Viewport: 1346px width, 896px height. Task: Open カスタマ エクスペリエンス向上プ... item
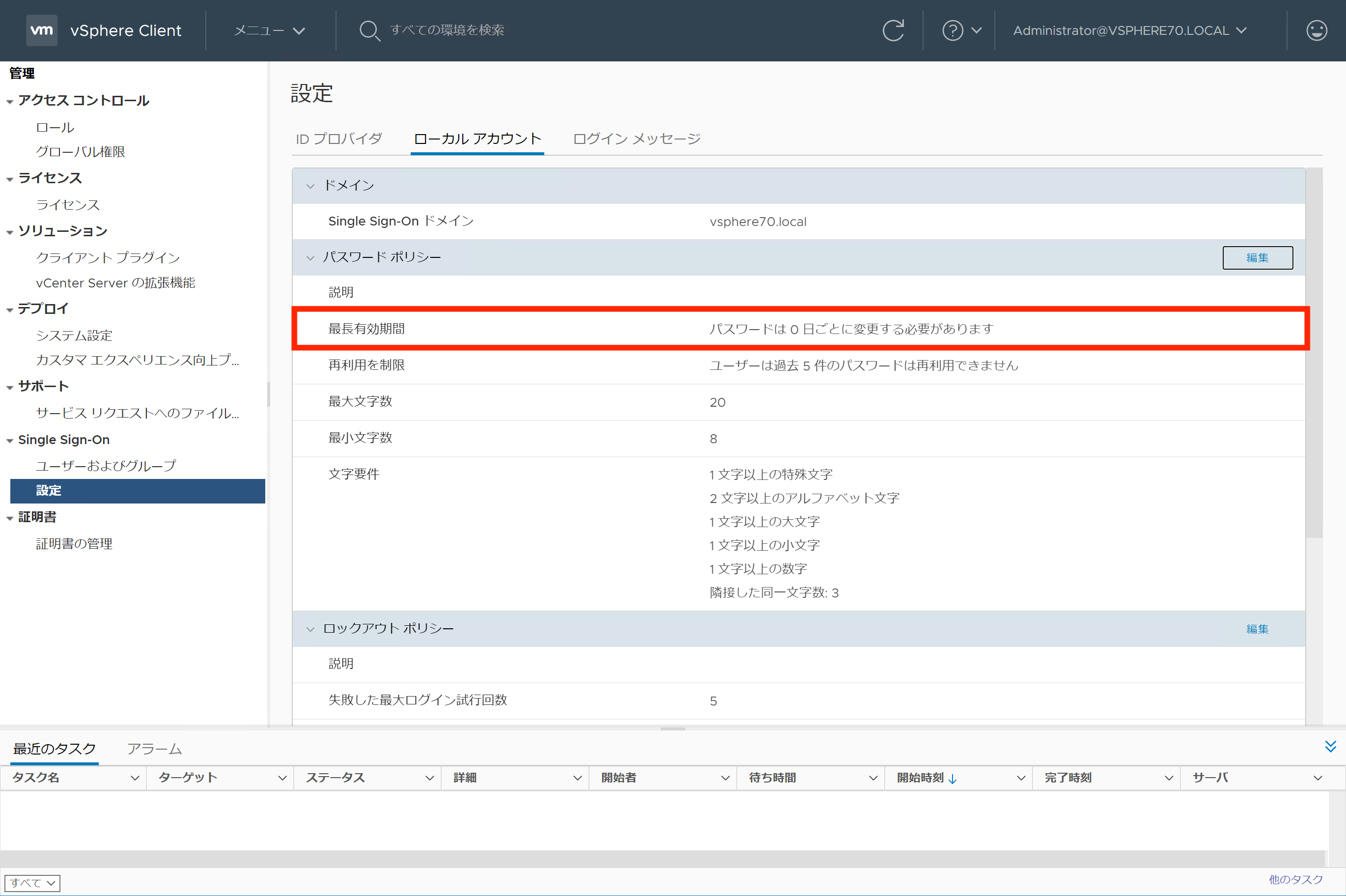138,360
